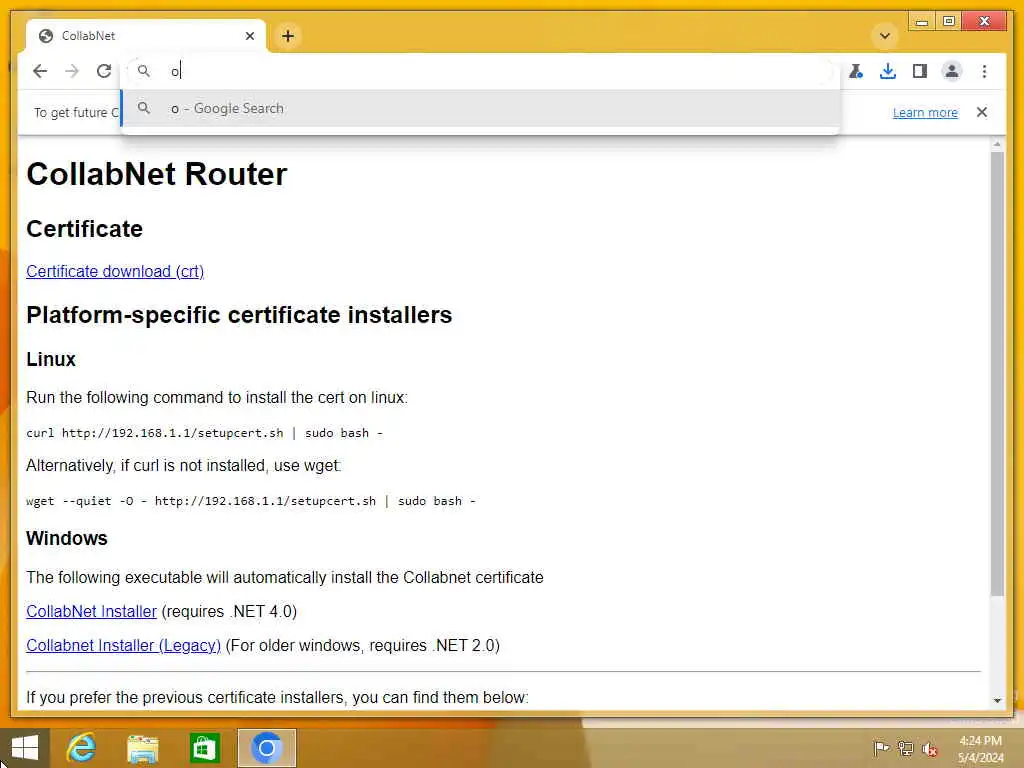This screenshot has height=768, width=1024.
Task: Click the network tray icon
Action: [x=905, y=748]
